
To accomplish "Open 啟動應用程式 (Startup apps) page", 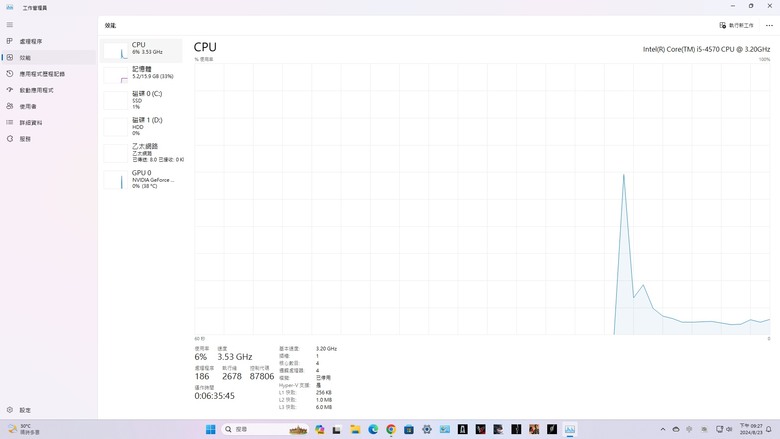I will (48, 90).
